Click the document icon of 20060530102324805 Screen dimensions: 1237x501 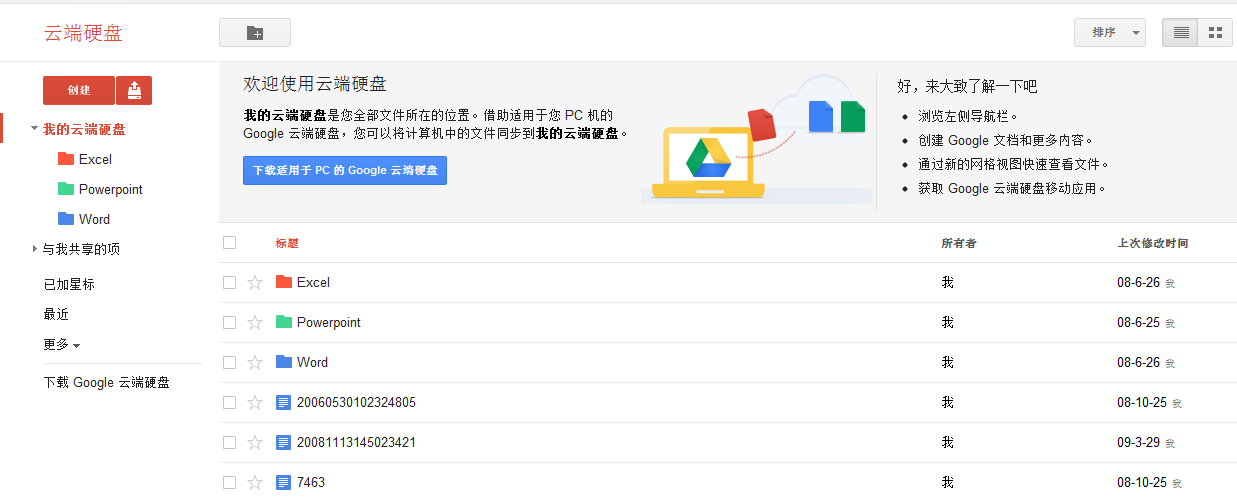click(283, 402)
